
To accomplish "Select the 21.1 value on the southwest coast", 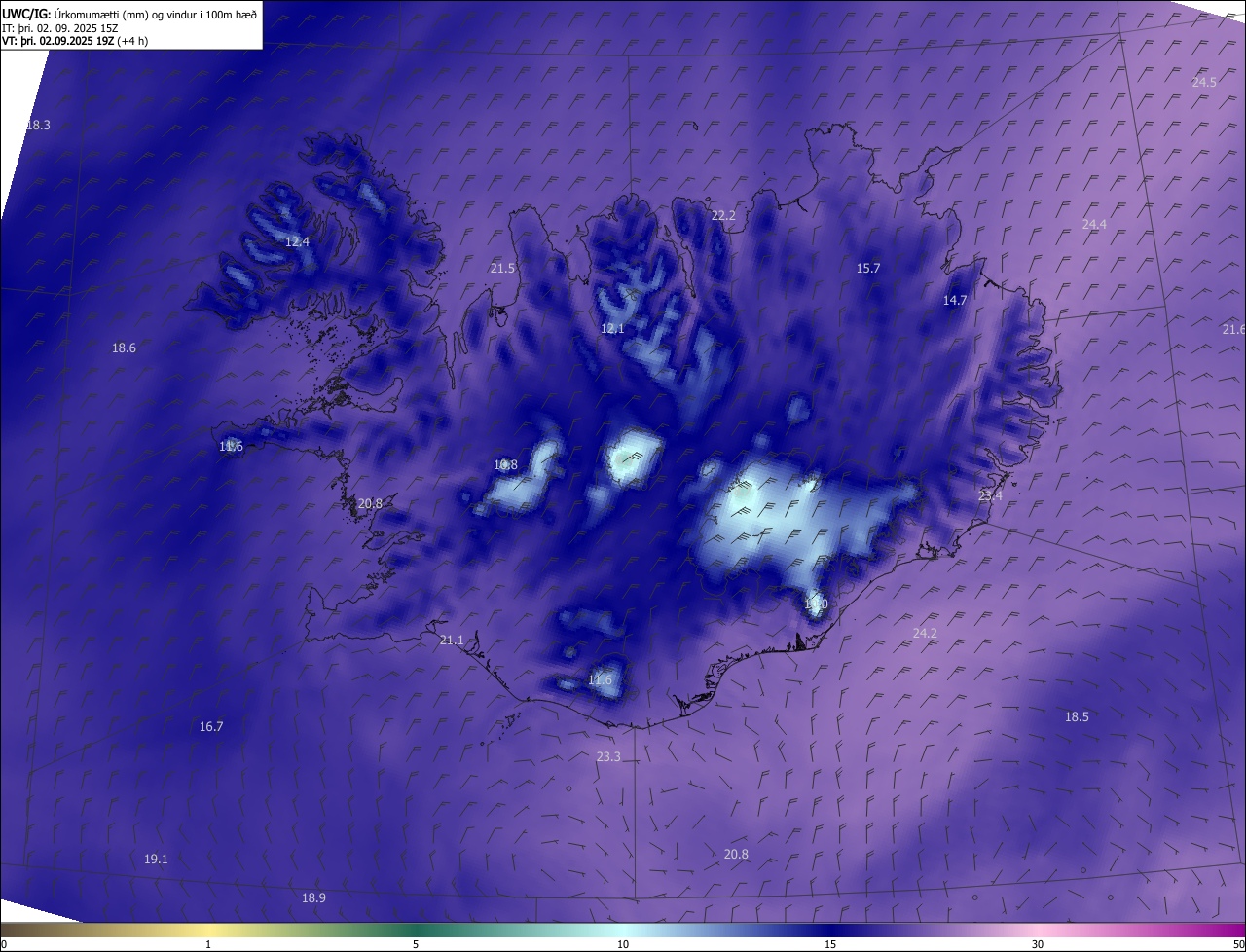I will [452, 640].
